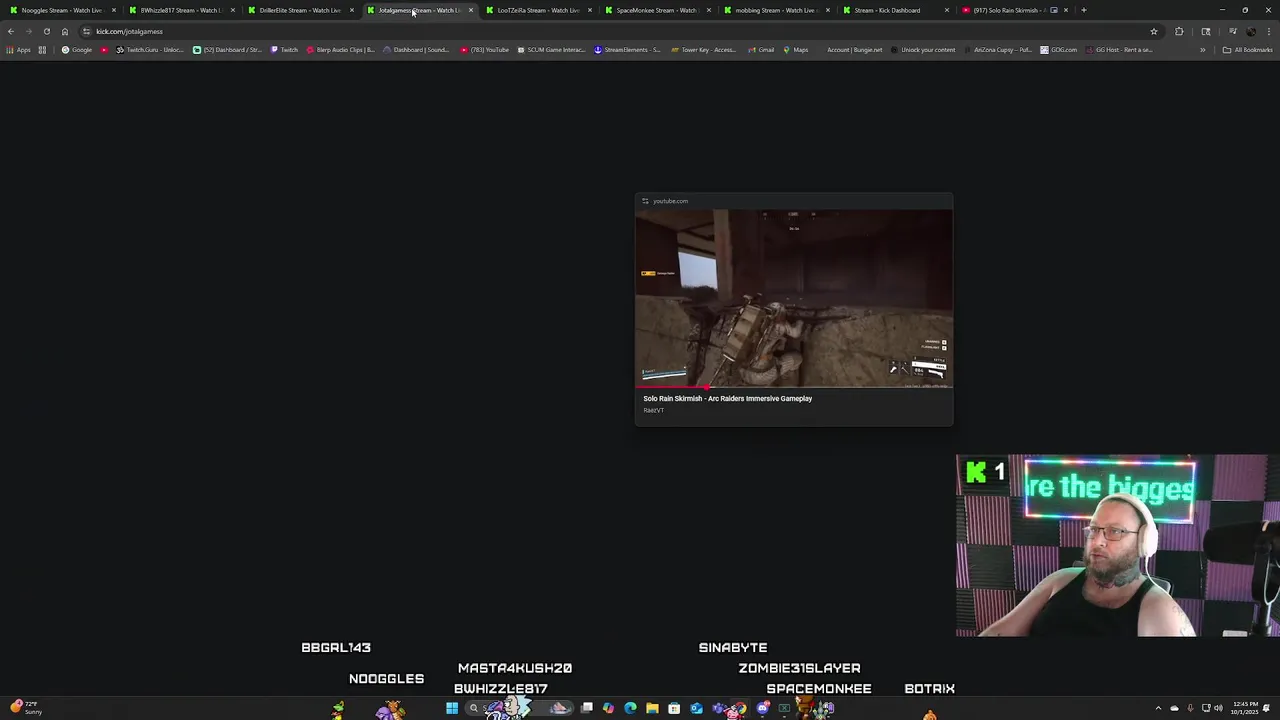Open File Explorer from the taskbar

click(x=652, y=709)
